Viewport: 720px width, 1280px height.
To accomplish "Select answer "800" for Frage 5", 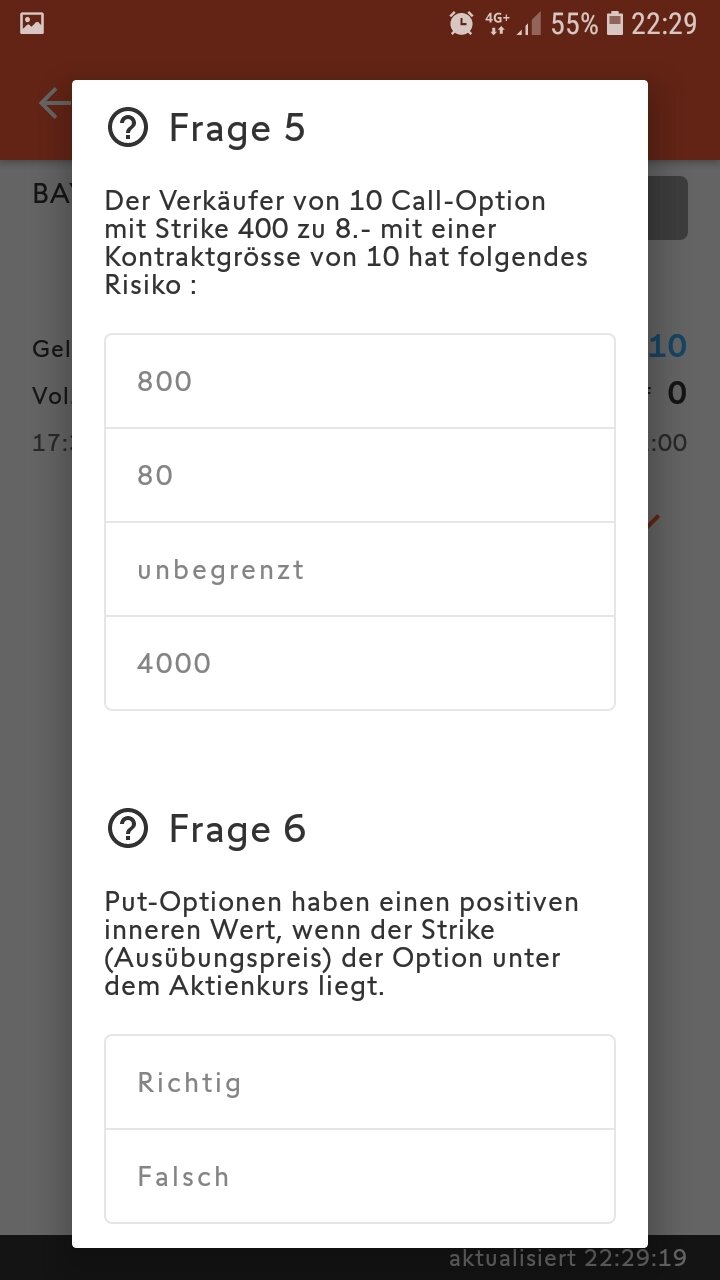I will [x=360, y=381].
